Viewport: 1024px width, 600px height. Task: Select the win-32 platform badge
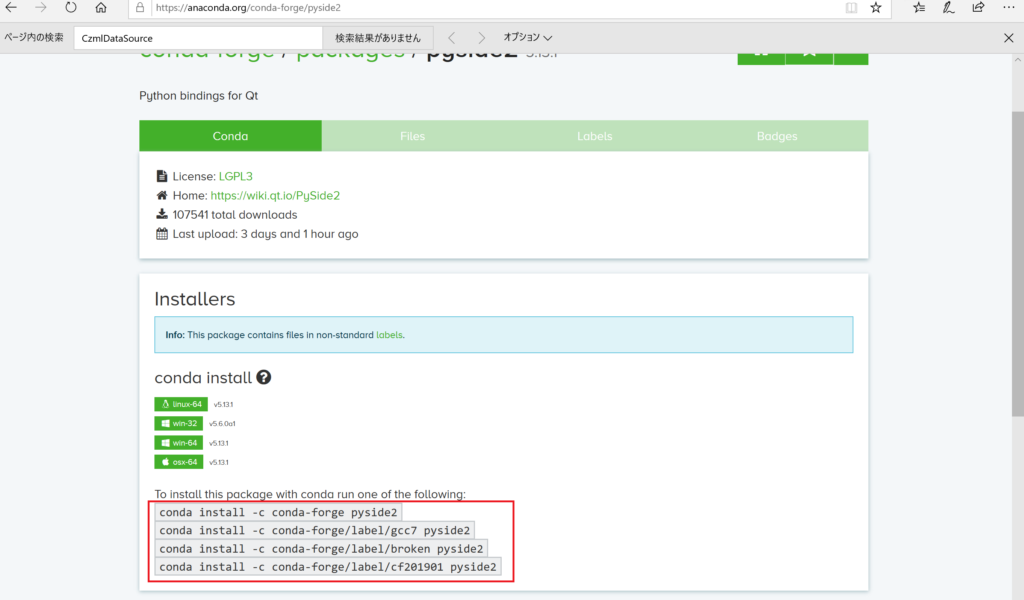click(178, 423)
